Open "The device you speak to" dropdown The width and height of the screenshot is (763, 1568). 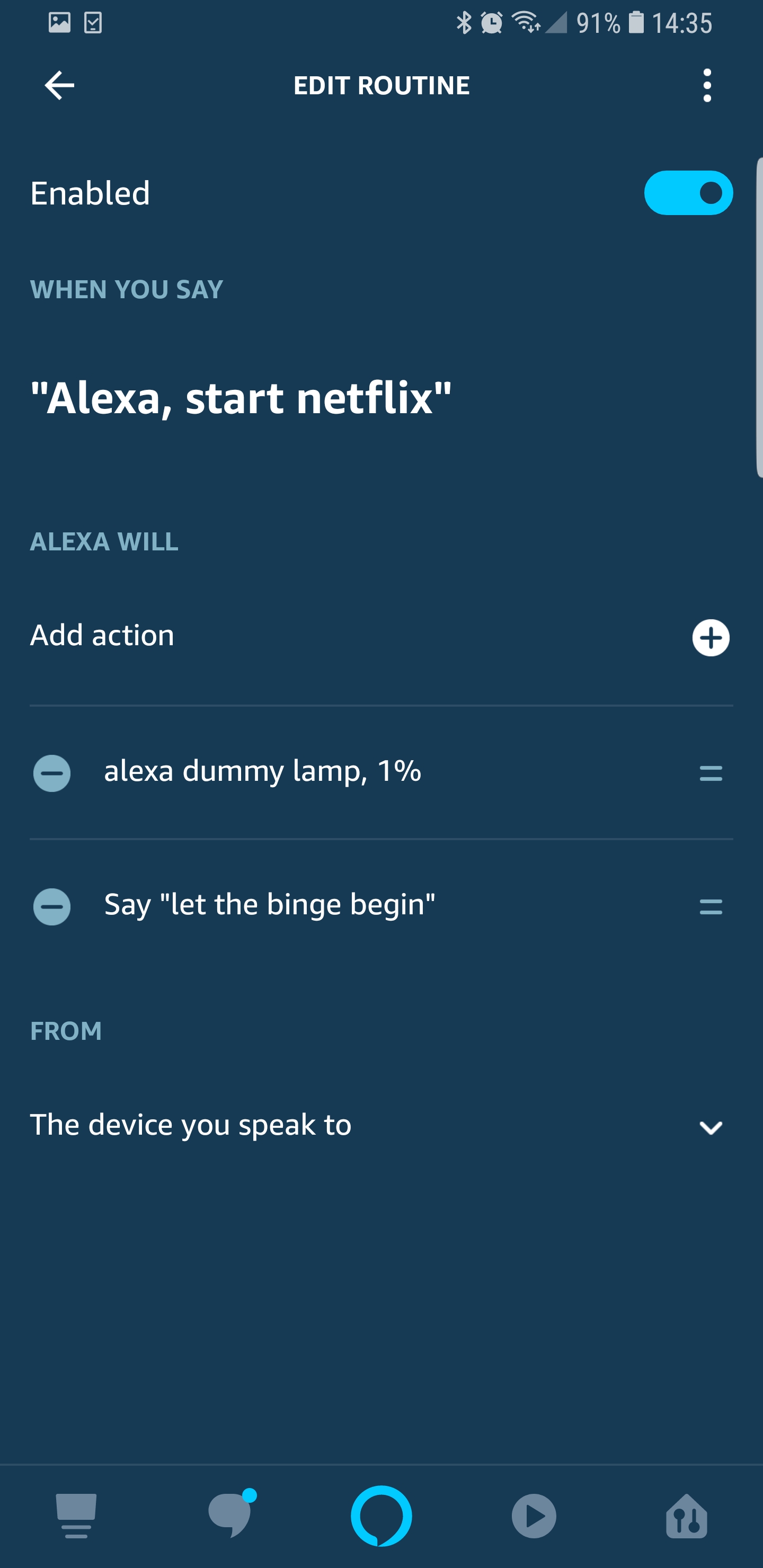(x=191, y=1125)
